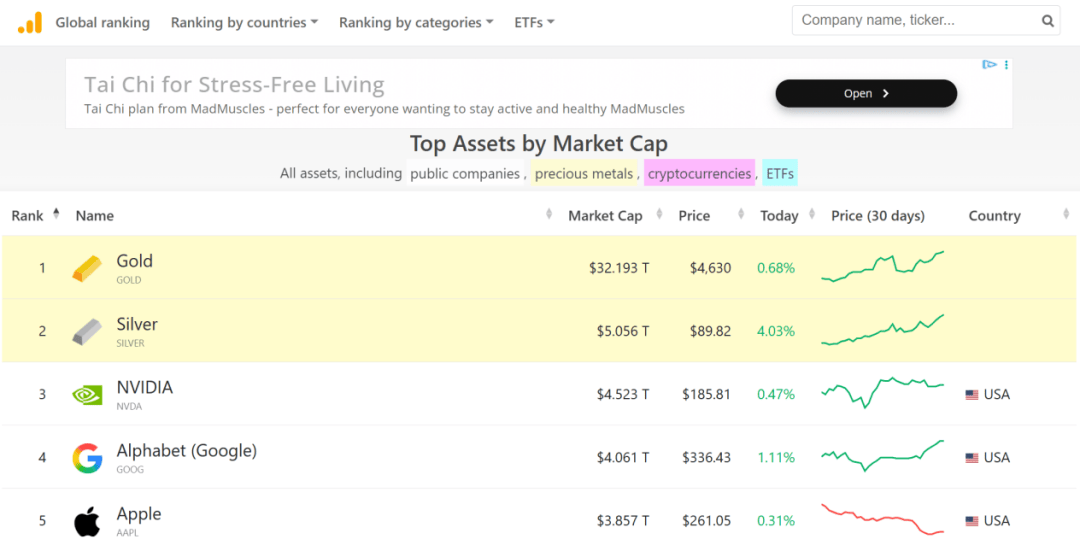Focus the company name search field
The width and height of the screenshot is (1080, 545).
[x=915, y=21]
